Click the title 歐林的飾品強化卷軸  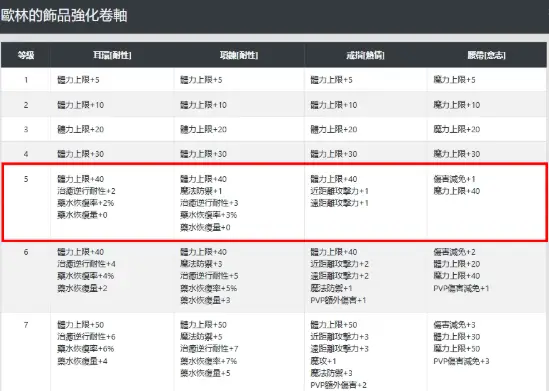(x=64, y=16)
